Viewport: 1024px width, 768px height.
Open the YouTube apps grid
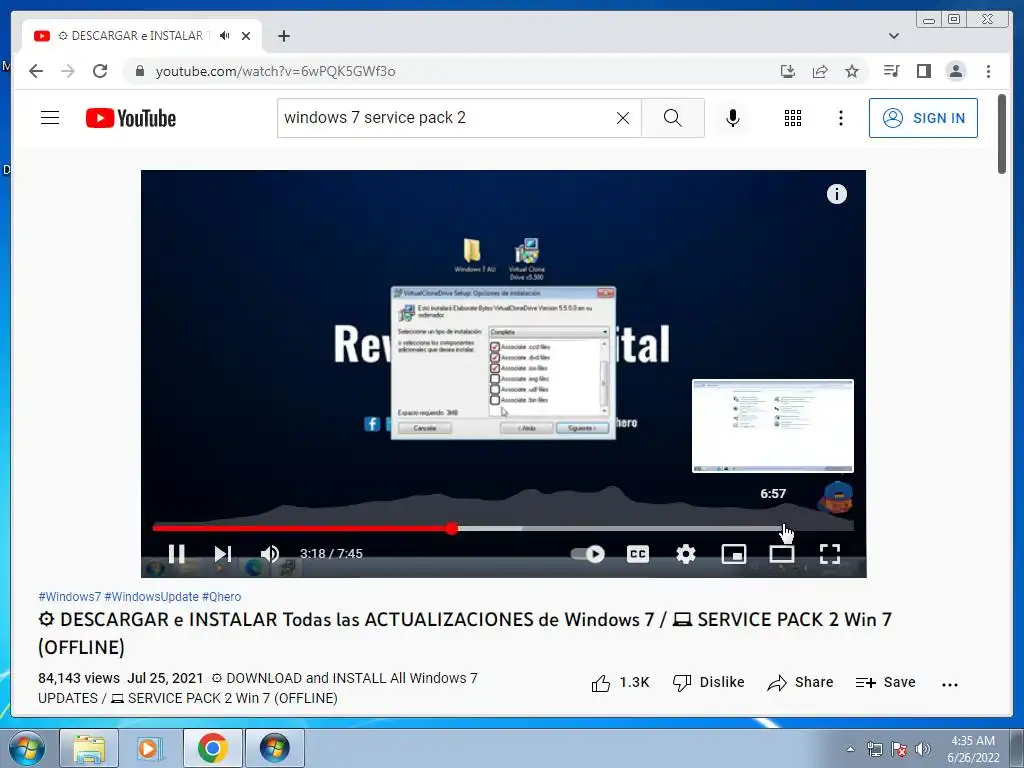click(793, 118)
